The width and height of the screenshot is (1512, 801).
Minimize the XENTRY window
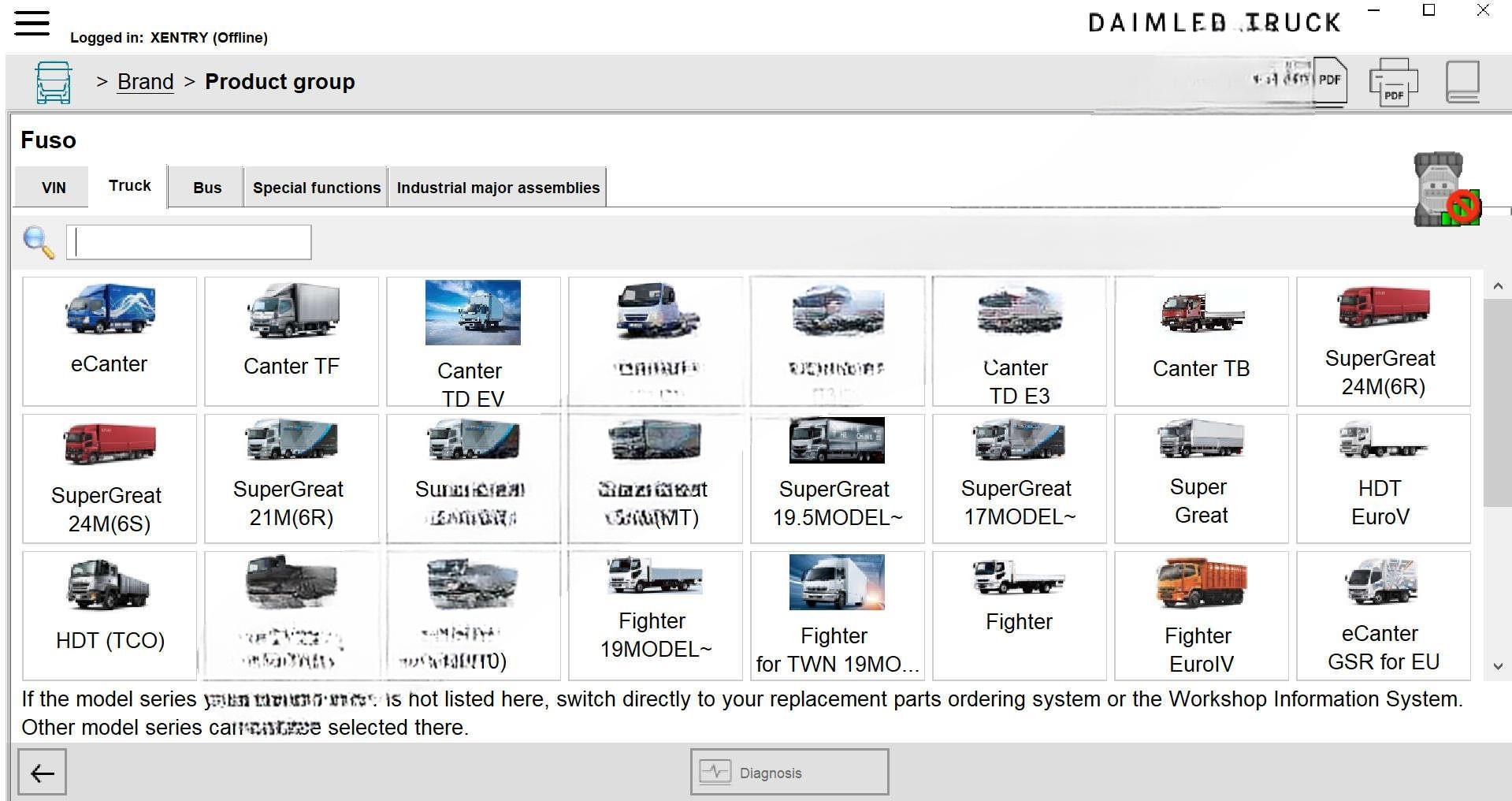coord(1374,10)
